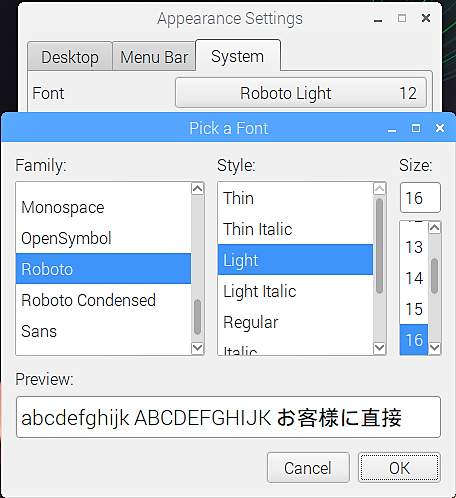Maximize the Pick a Font dialog
The width and height of the screenshot is (456, 498).
pyautogui.click(x=416, y=128)
